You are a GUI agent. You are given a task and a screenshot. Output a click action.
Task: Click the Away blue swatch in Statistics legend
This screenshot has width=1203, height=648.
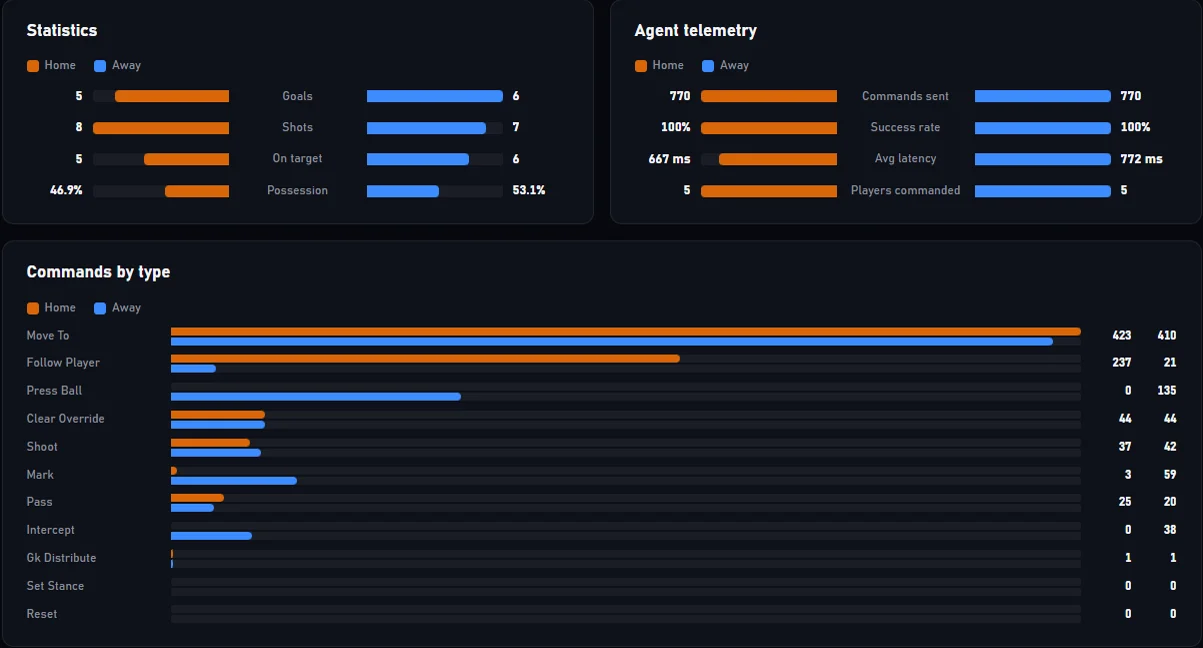tap(100, 66)
